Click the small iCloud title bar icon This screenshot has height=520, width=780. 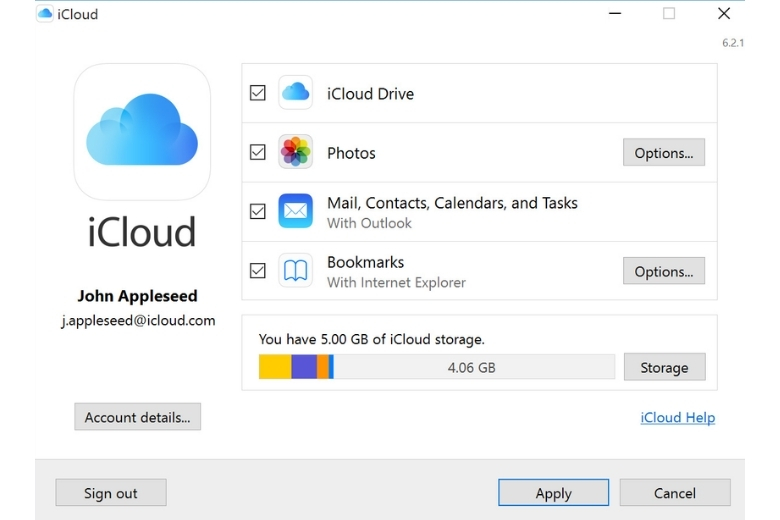[45, 14]
